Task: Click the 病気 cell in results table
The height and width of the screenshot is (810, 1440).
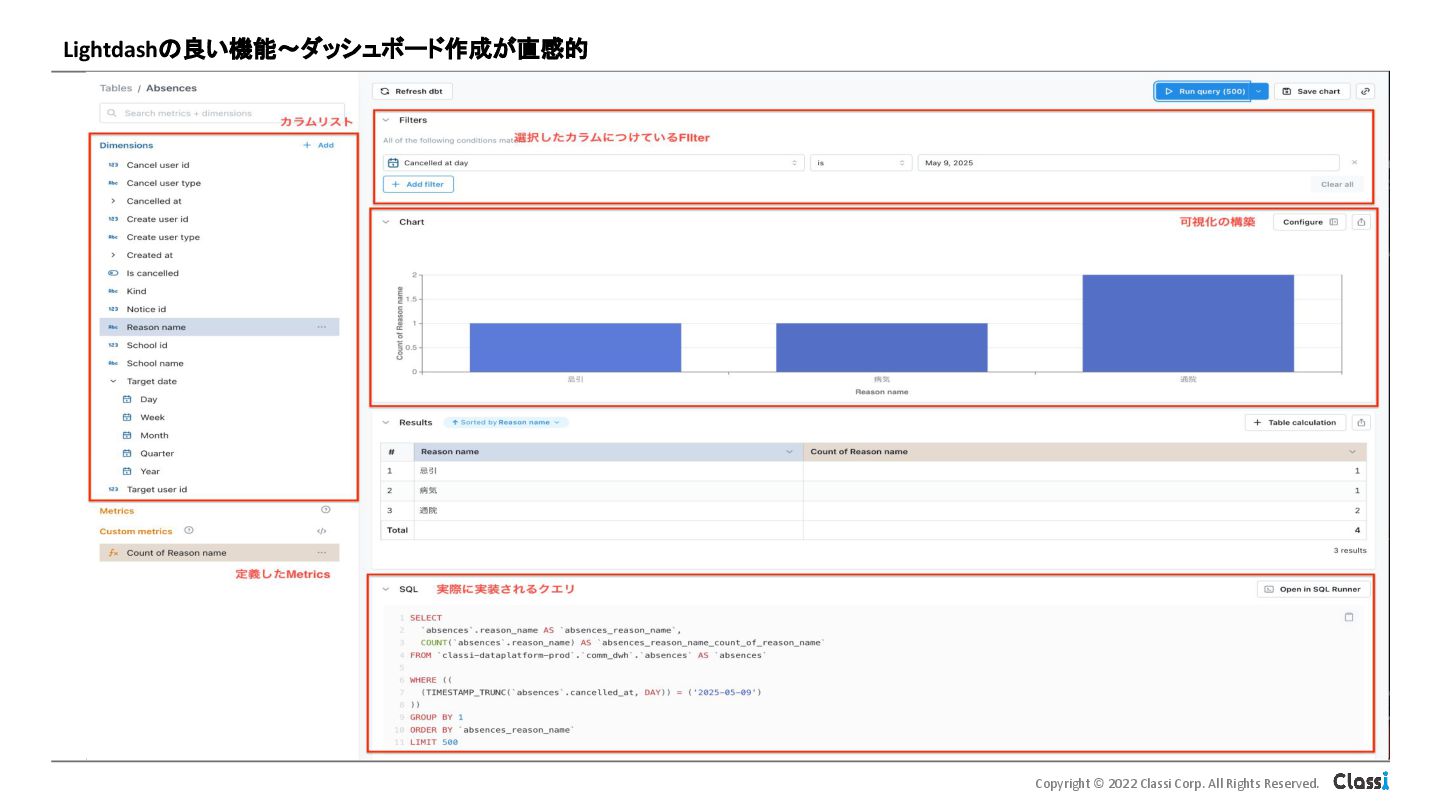Action: point(609,490)
